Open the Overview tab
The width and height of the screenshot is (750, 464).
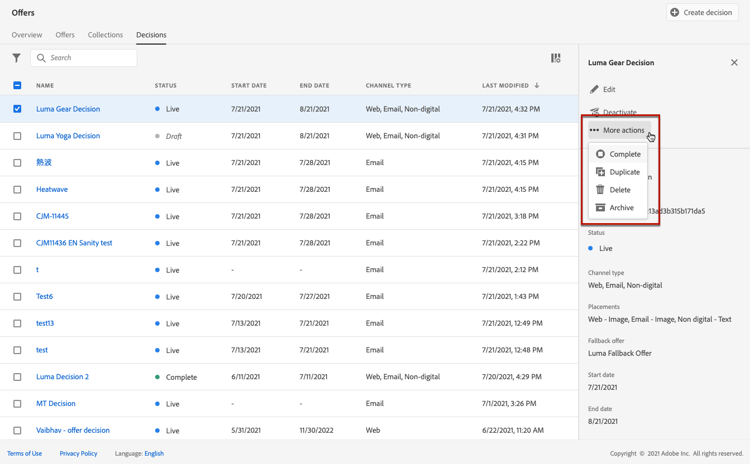click(27, 35)
